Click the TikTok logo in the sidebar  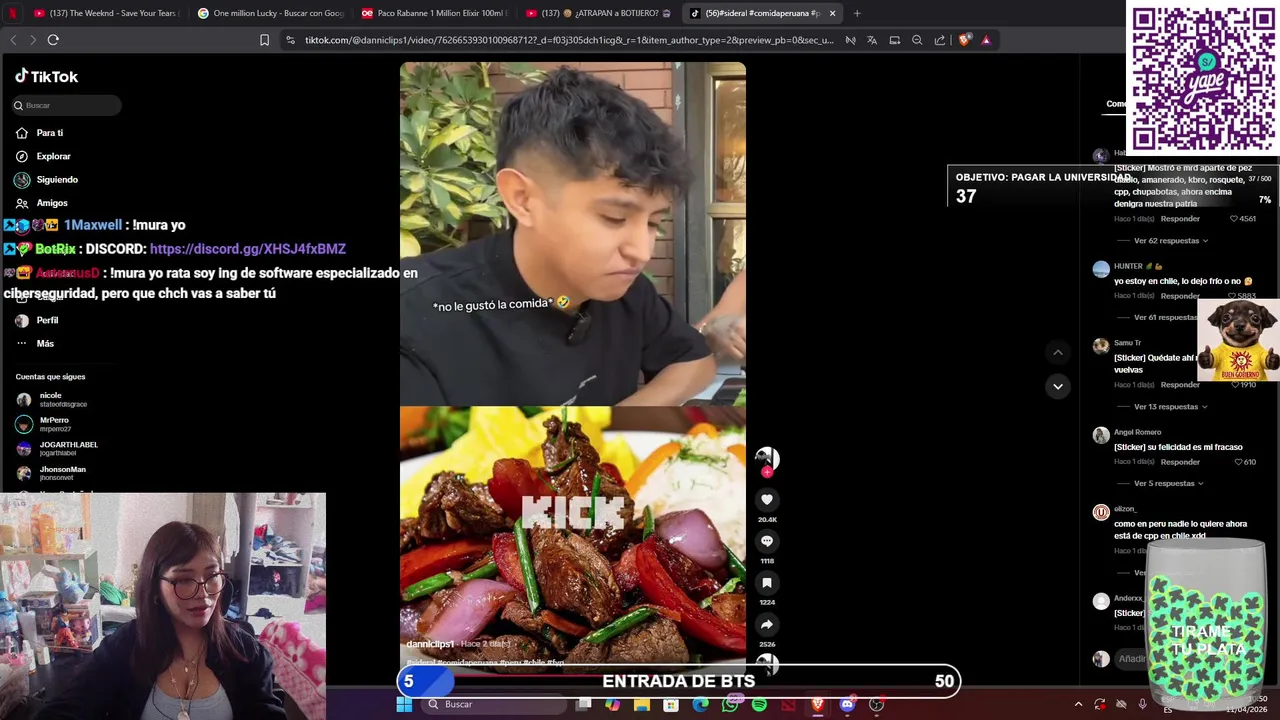point(46,76)
